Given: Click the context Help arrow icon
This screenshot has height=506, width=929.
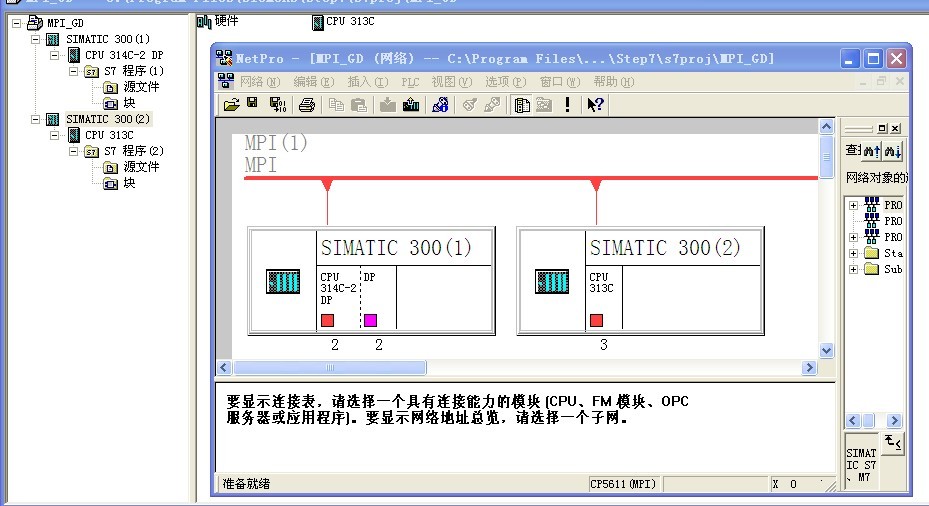Looking at the screenshot, I should pyautogui.click(x=596, y=105).
